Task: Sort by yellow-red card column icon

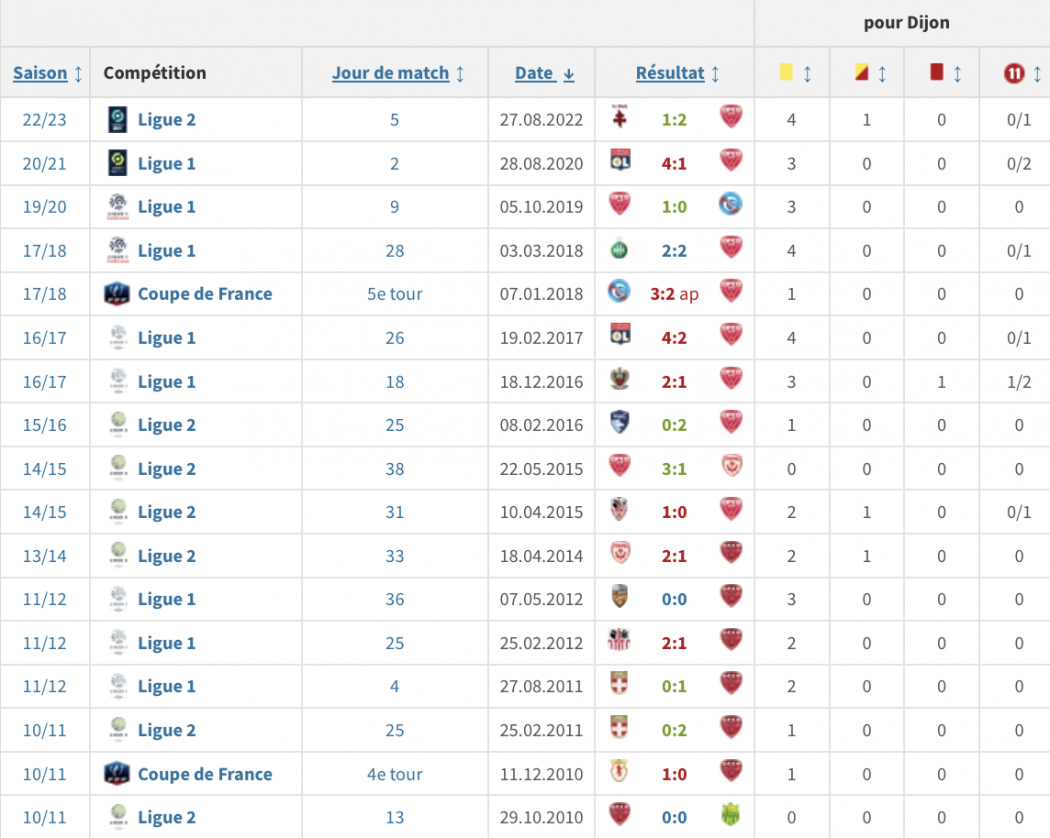Action: (x=862, y=72)
